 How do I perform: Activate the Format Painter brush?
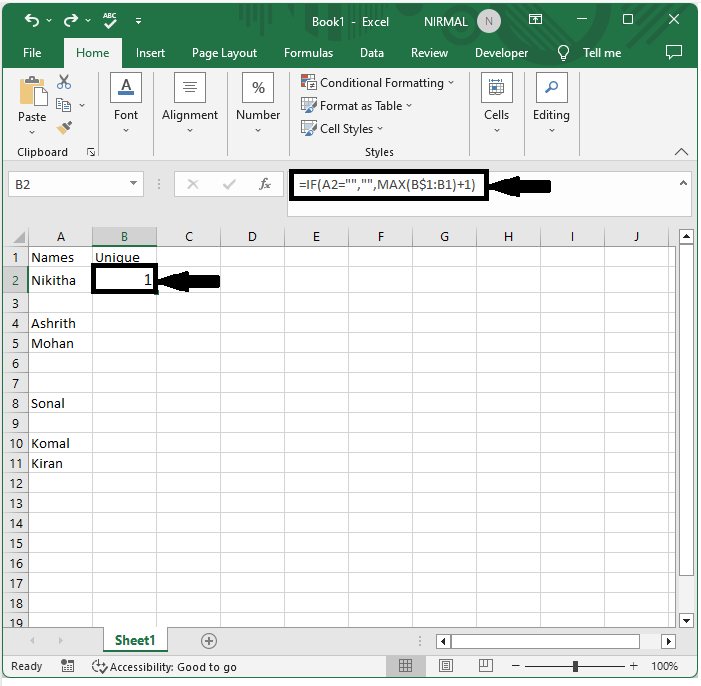tap(64, 128)
